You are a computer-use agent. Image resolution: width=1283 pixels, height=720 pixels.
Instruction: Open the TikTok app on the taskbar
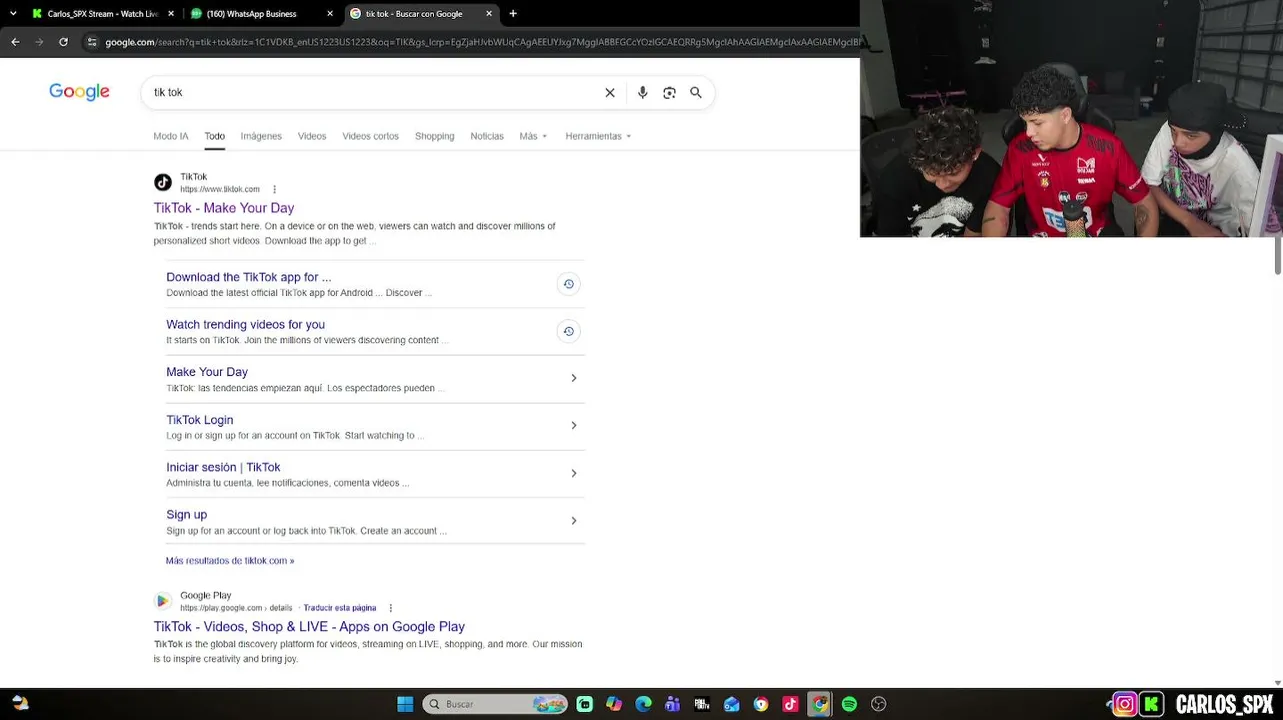[790, 704]
